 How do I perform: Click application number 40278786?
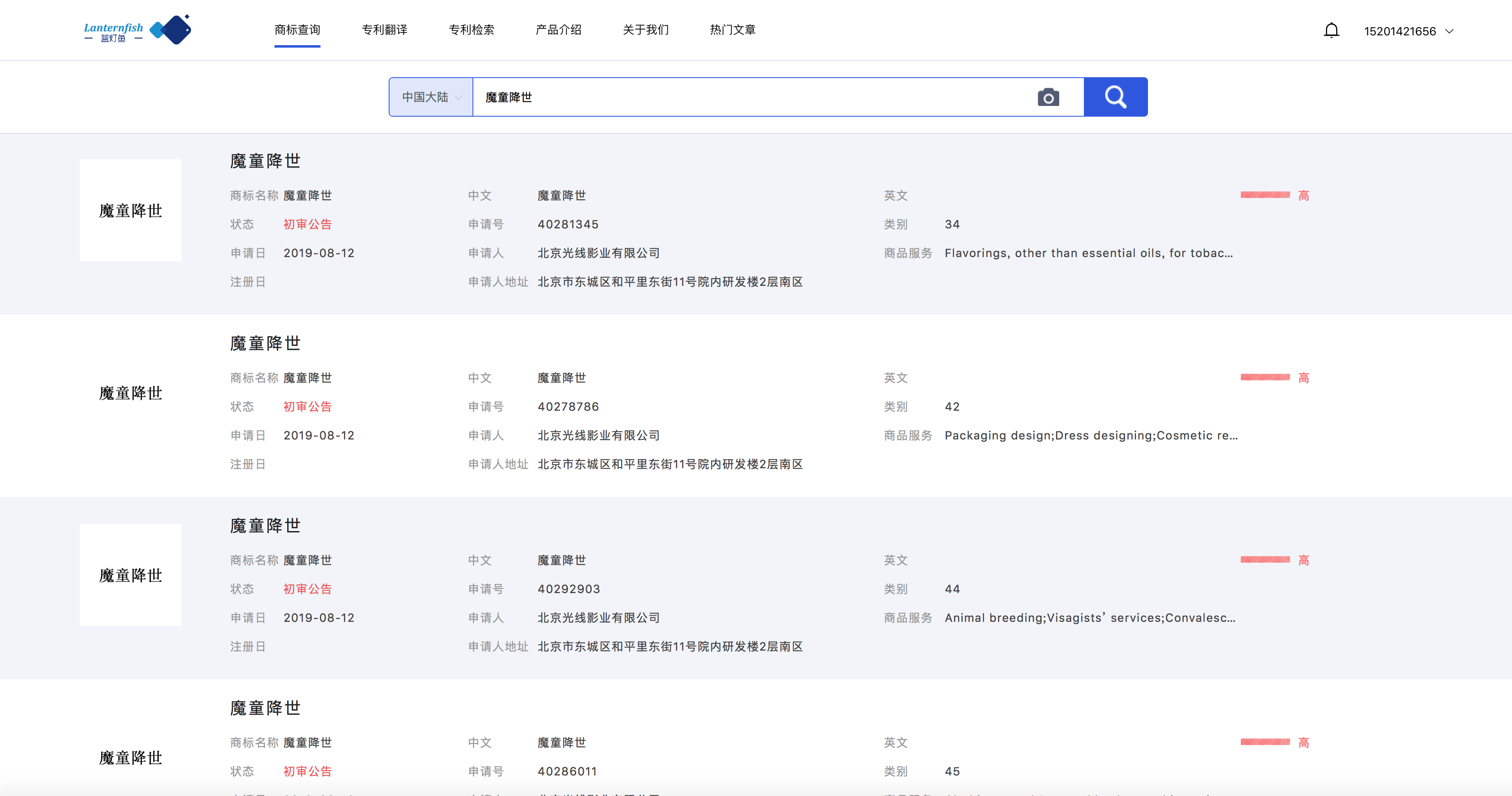point(567,407)
